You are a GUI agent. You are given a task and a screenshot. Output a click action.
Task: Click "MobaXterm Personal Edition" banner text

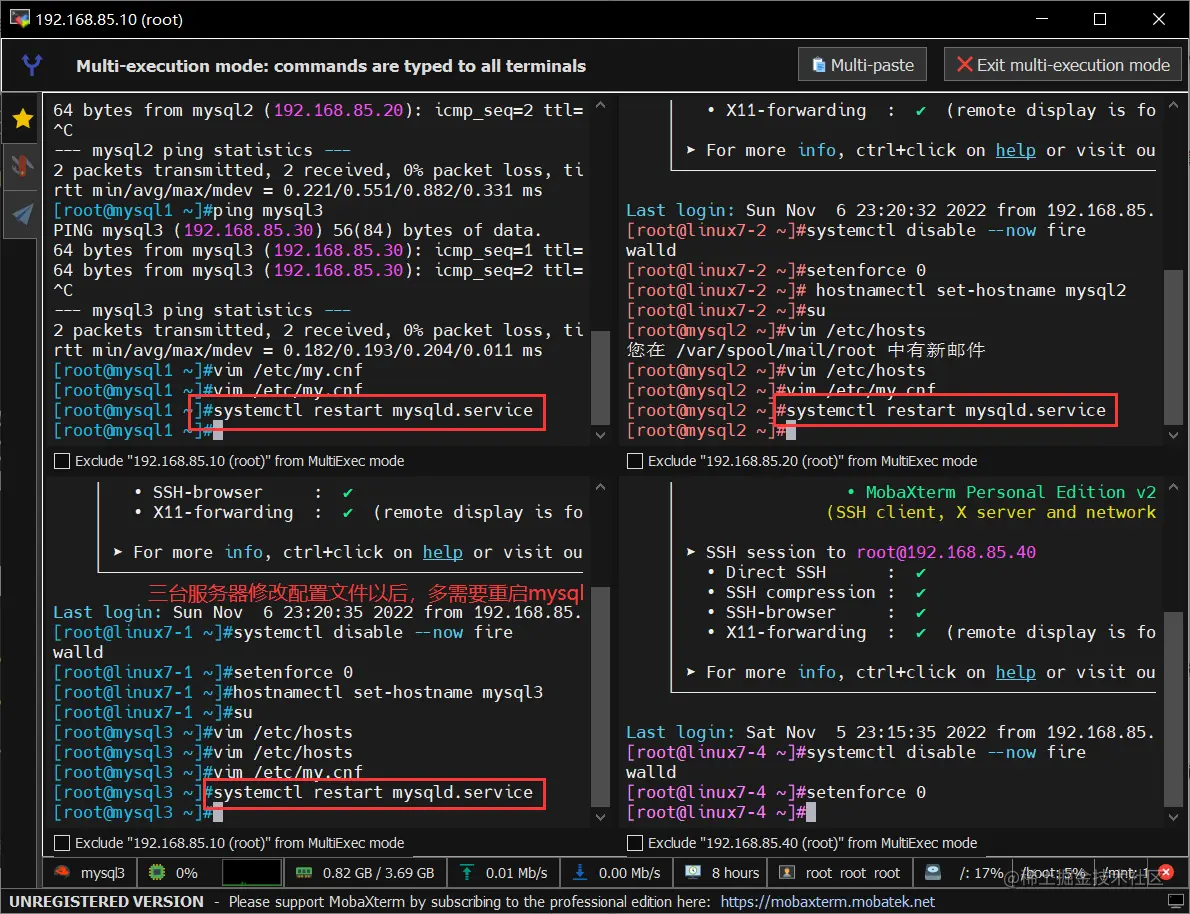(x=996, y=492)
